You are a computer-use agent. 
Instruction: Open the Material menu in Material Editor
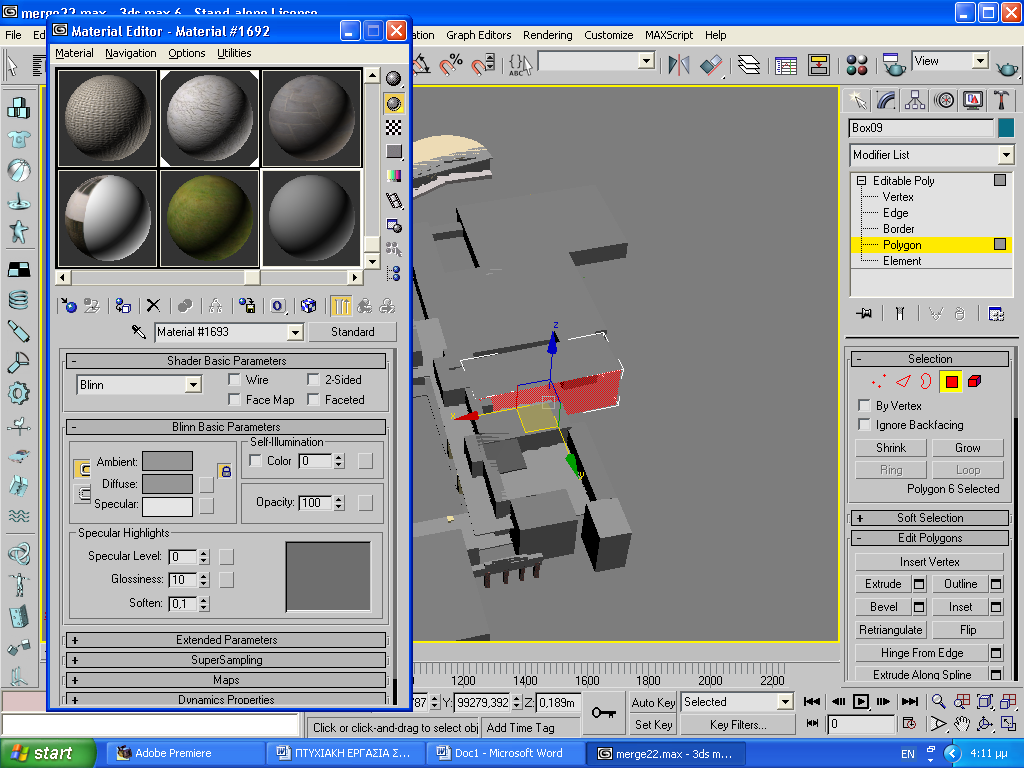coord(74,53)
